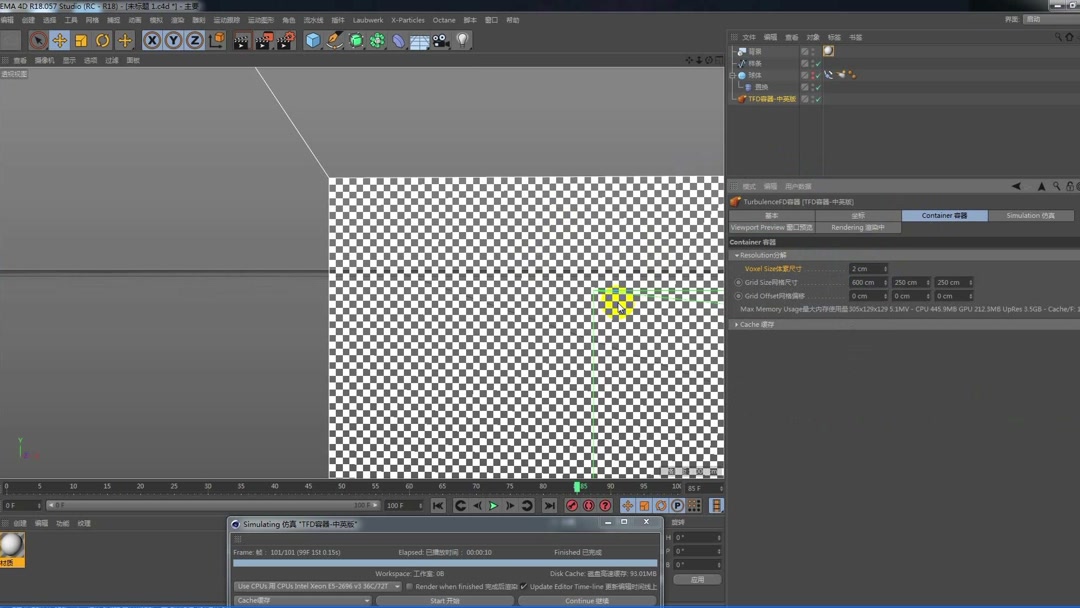
Task: Enable Render when finished 完成后渲染 checkbox
Action: pos(408,586)
